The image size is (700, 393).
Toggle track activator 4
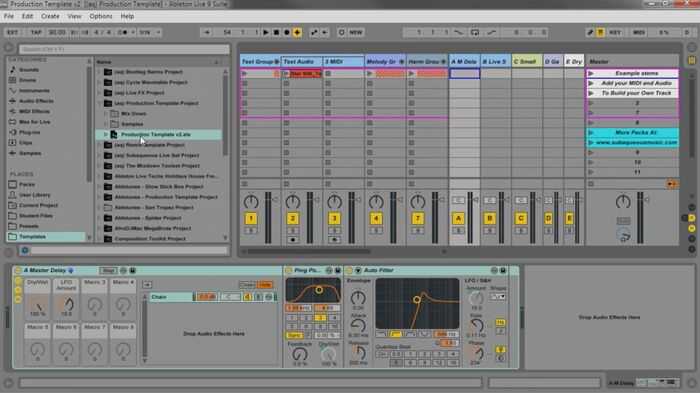tap(376, 218)
